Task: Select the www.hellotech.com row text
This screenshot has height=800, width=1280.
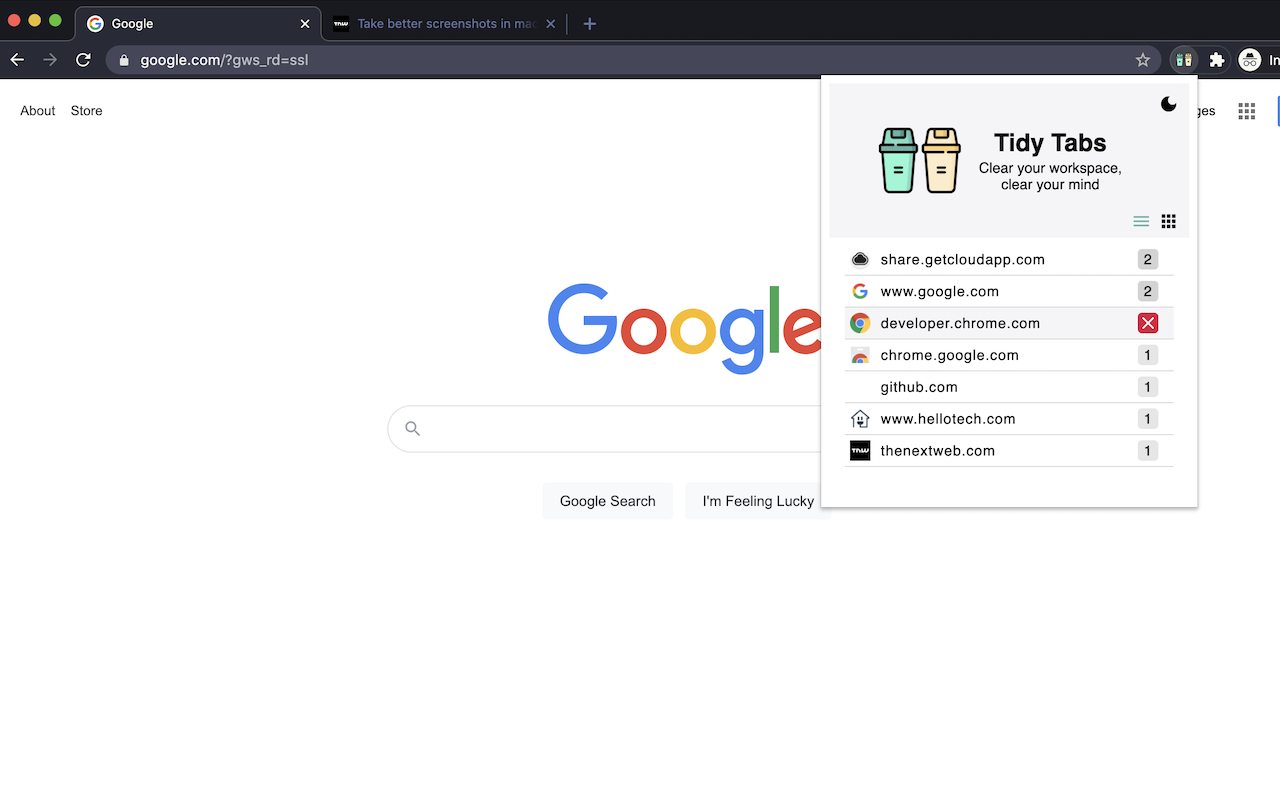Action: coord(948,419)
